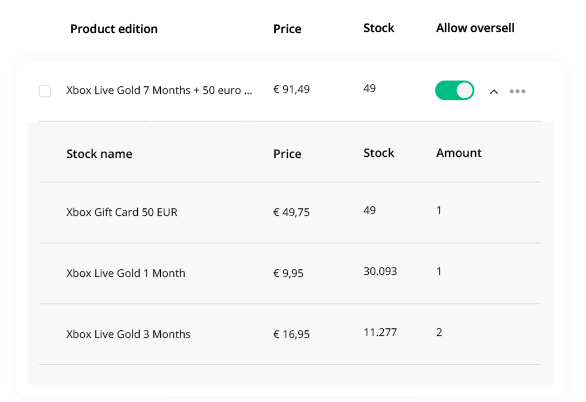Open the three-dots more options menu
The width and height of the screenshot is (586, 402).
(x=517, y=91)
